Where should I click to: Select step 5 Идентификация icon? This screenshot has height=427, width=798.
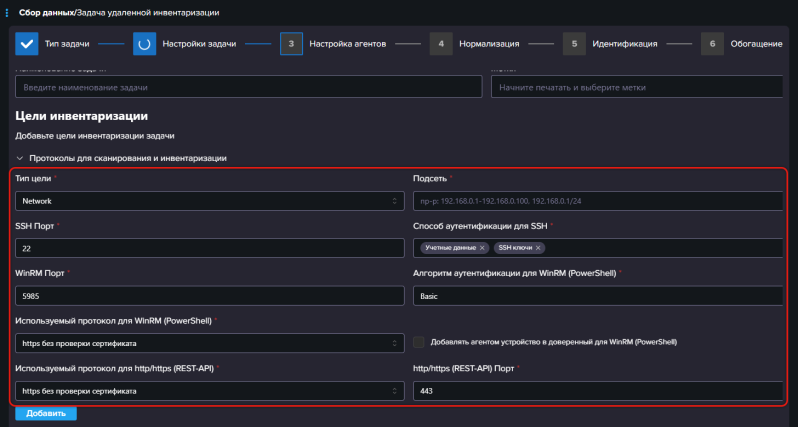coord(573,44)
